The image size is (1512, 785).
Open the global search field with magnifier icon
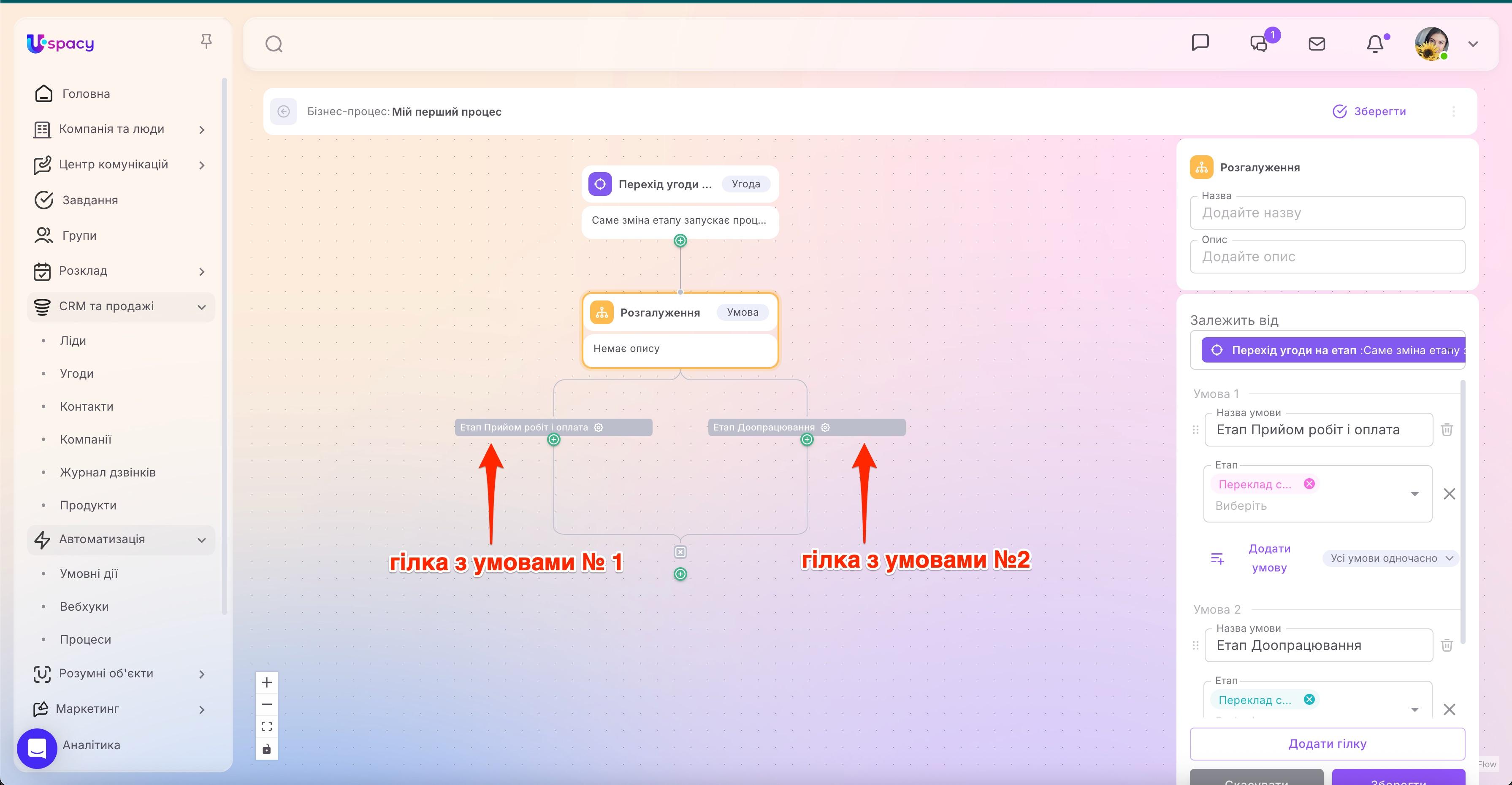pos(274,43)
